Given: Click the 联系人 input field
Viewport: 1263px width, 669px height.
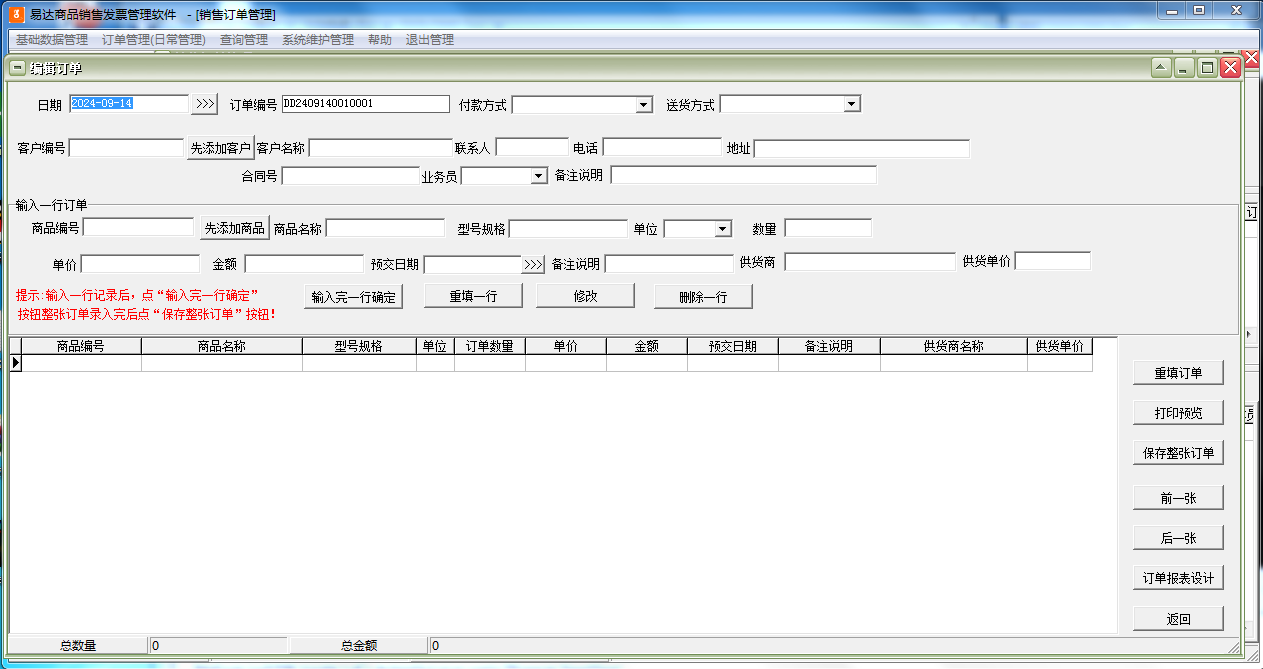Looking at the screenshot, I should (x=532, y=148).
